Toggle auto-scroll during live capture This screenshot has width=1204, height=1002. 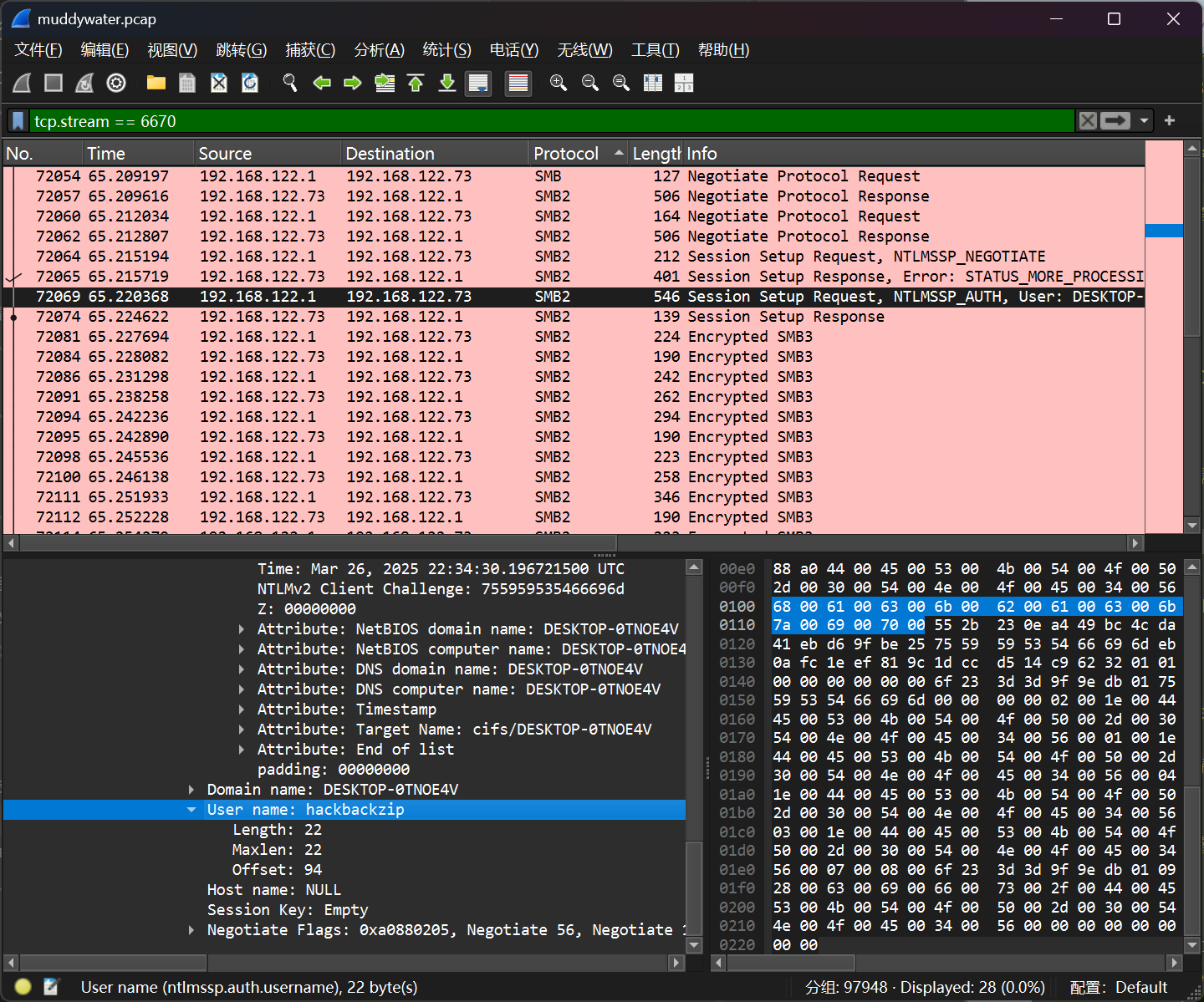478,83
